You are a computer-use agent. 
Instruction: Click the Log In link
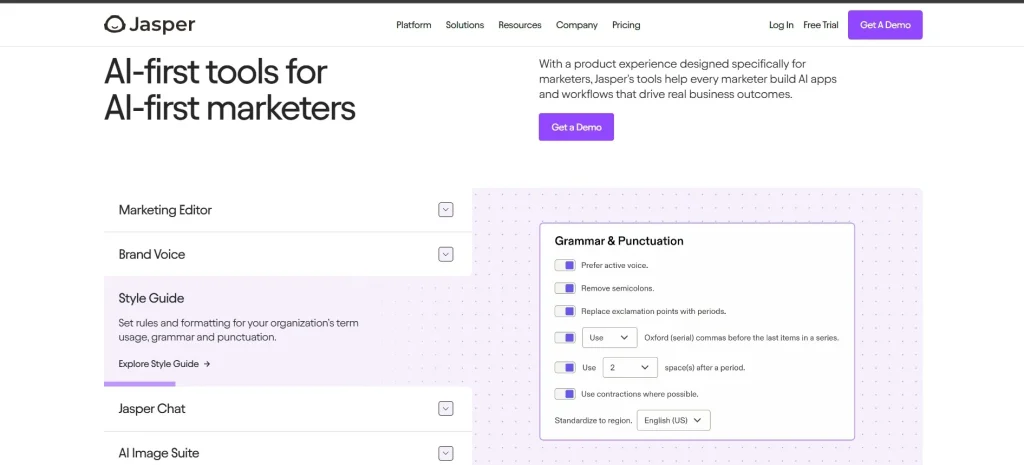pyautogui.click(x=781, y=25)
